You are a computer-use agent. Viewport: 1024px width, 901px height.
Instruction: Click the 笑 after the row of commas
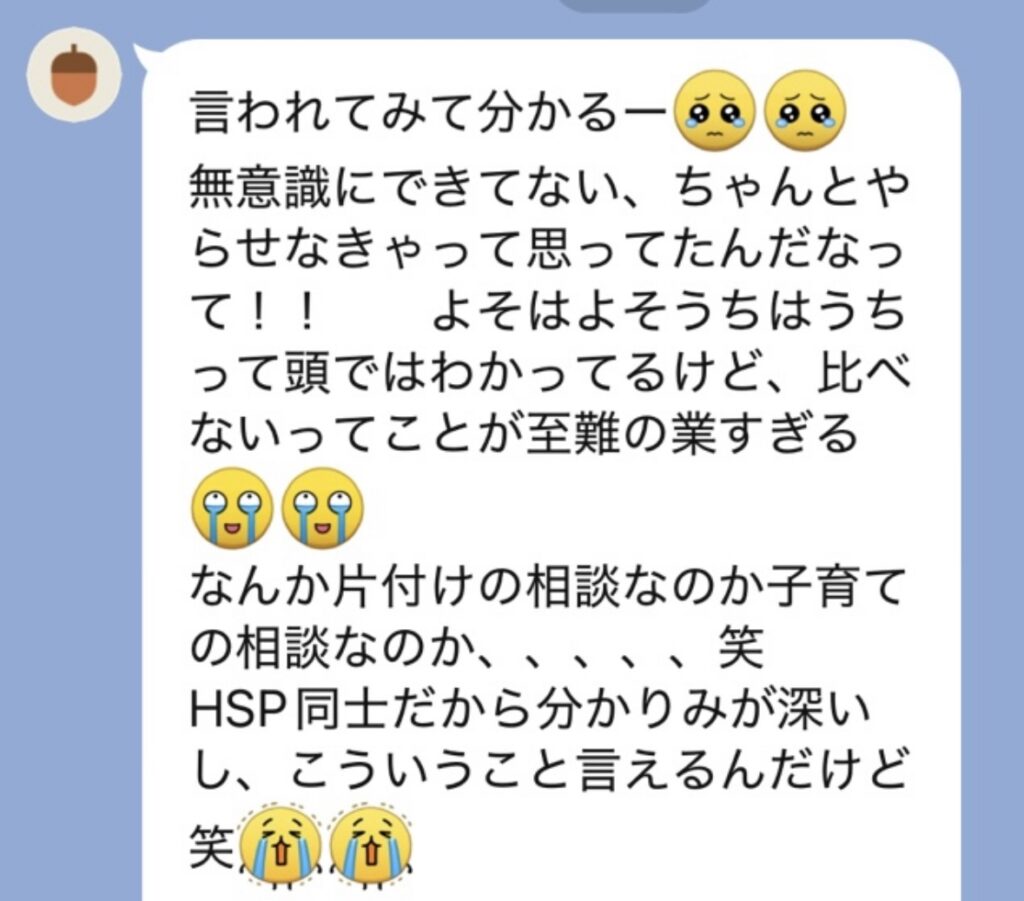coord(741,648)
